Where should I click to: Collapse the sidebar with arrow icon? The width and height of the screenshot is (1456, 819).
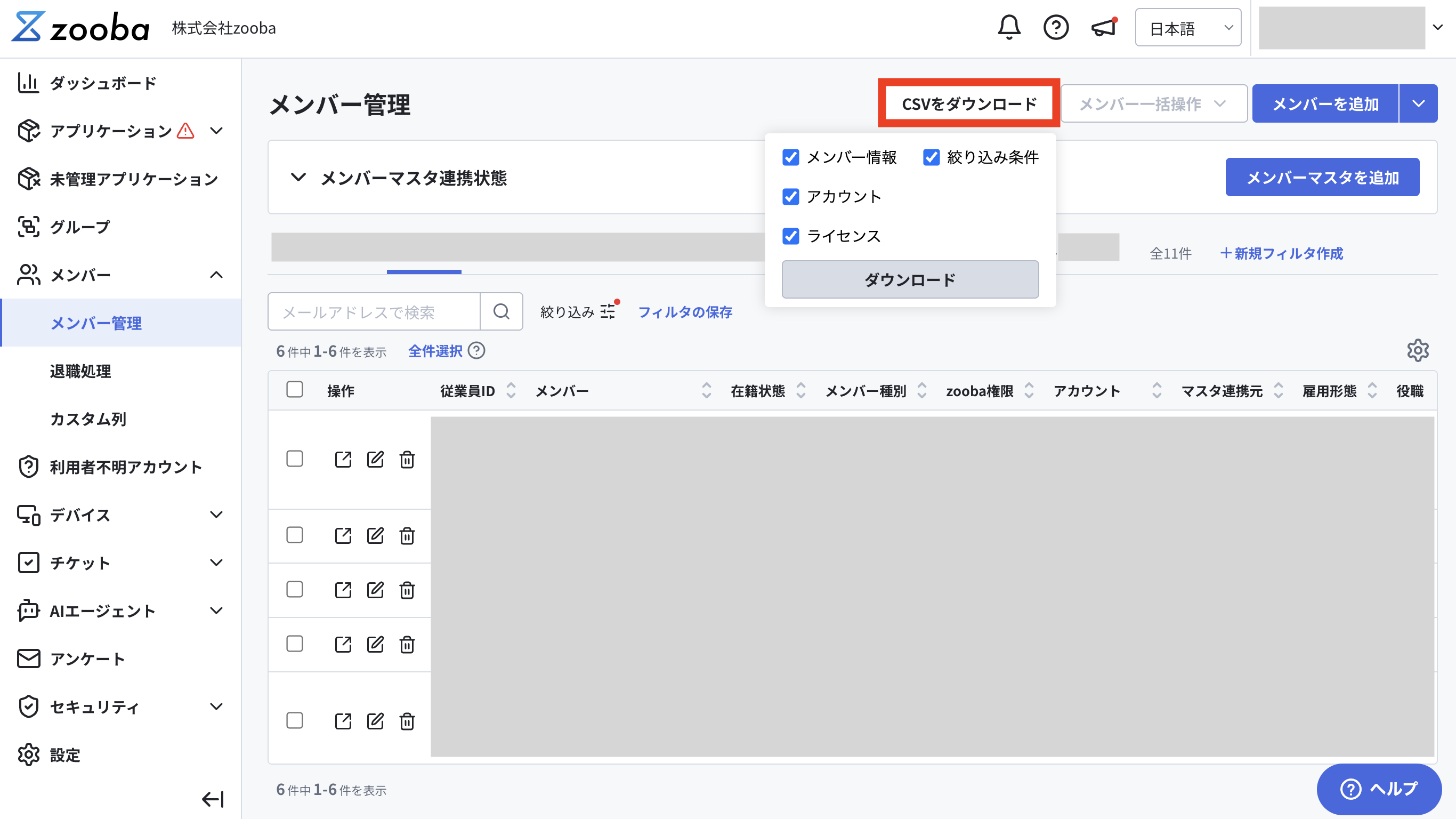pos(213,799)
